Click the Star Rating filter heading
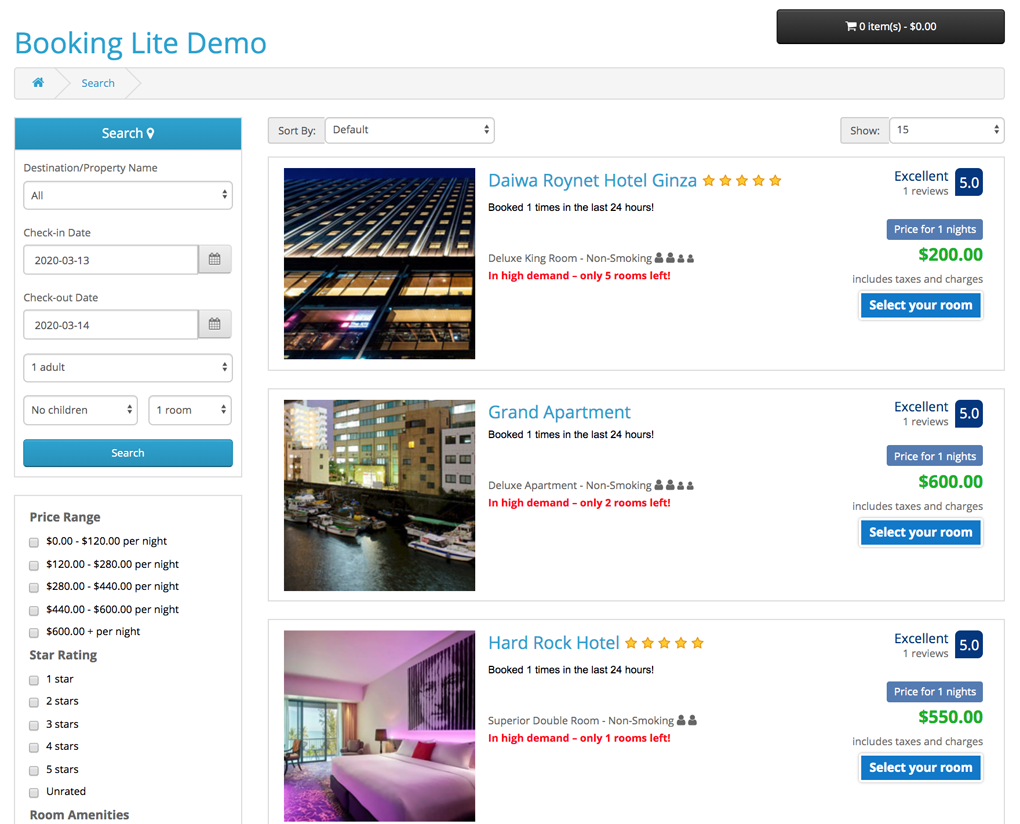The height and width of the screenshot is (824, 1020). pyautogui.click(x=63, y=655)
